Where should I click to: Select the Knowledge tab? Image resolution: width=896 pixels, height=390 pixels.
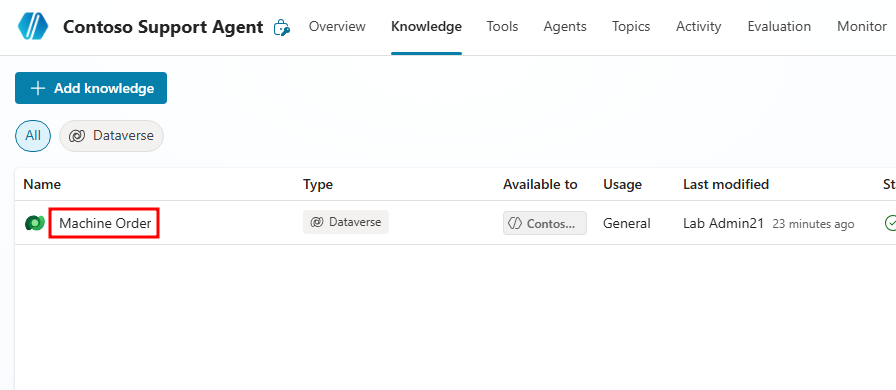pos(426,26)
